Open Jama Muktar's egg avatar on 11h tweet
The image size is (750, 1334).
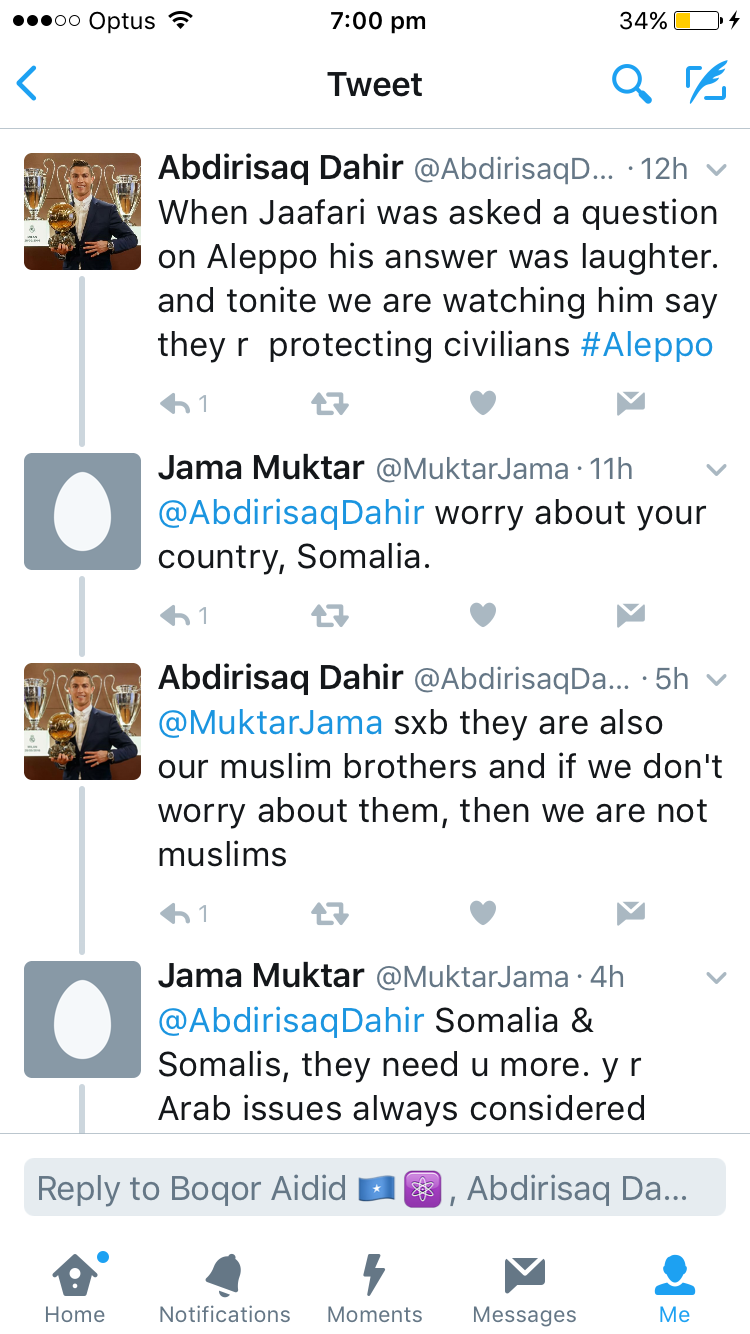[x=82, y=511]
